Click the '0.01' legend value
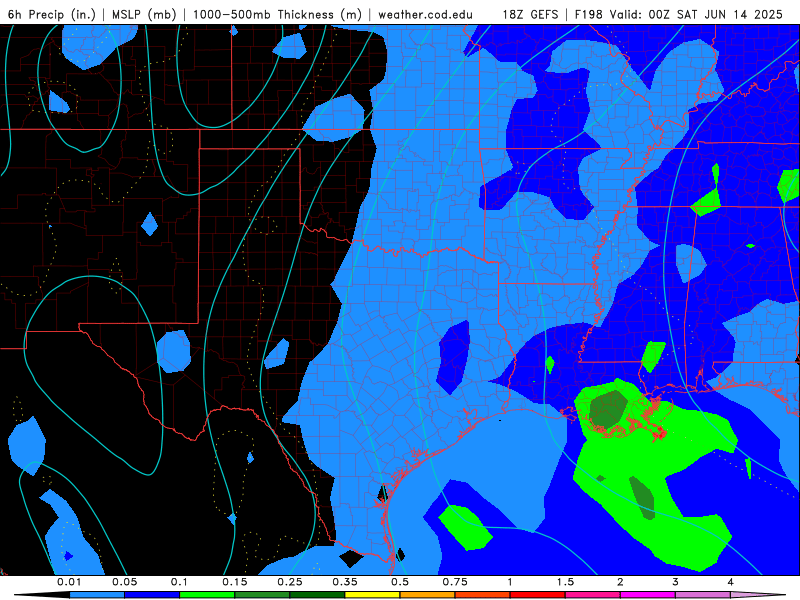 (69, 582)
